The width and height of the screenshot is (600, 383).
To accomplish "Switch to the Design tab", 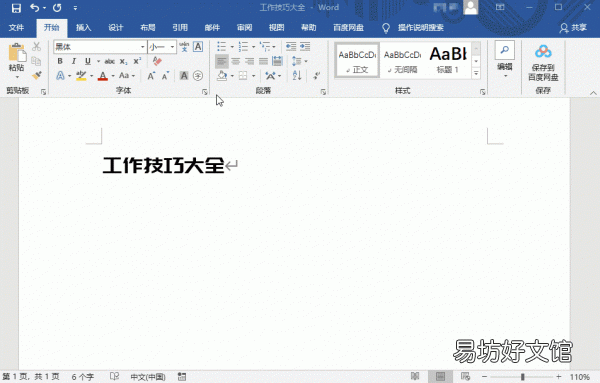I will click(x=116, y=28).
